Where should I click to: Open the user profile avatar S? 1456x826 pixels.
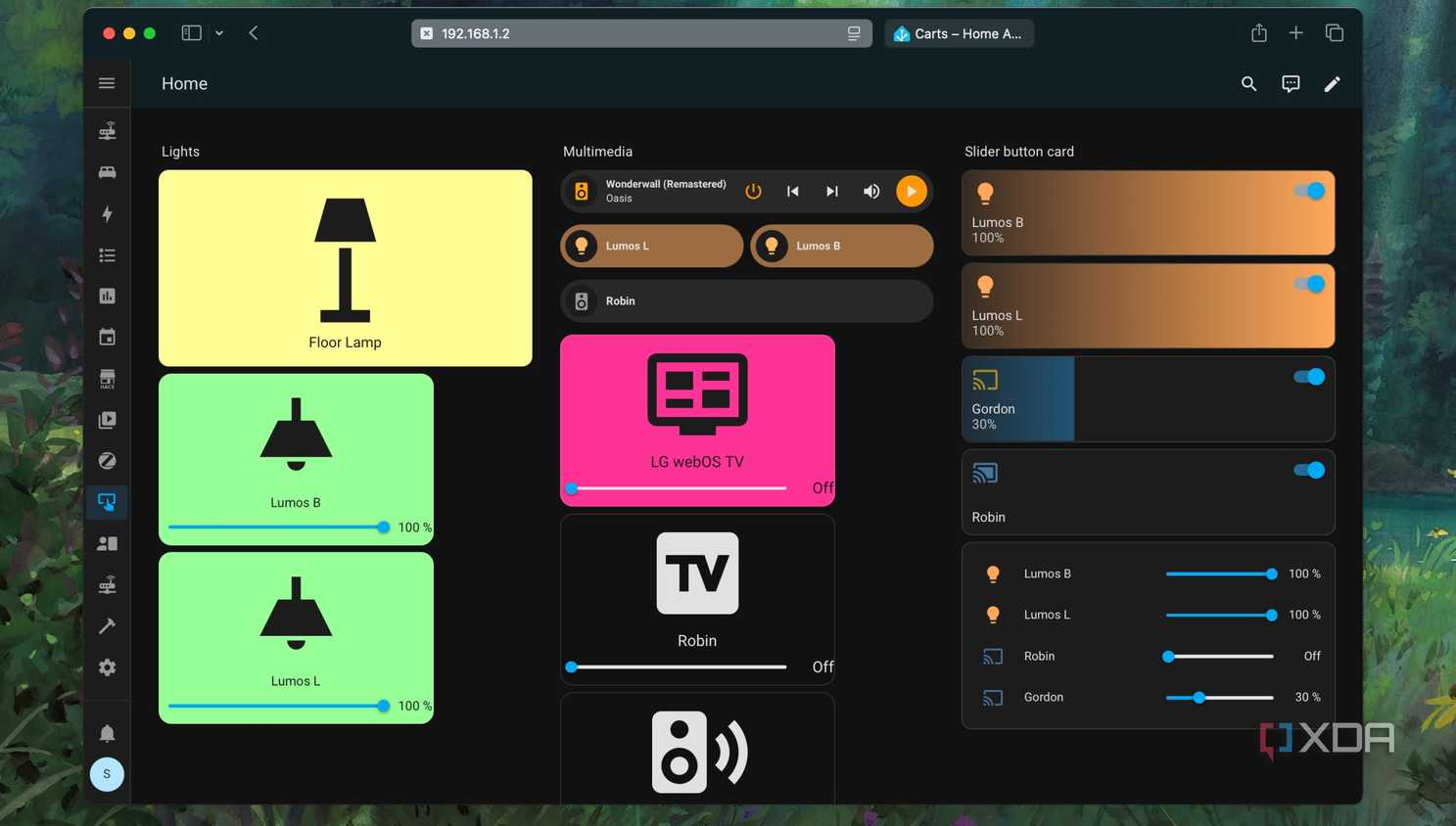click(107, 774)
